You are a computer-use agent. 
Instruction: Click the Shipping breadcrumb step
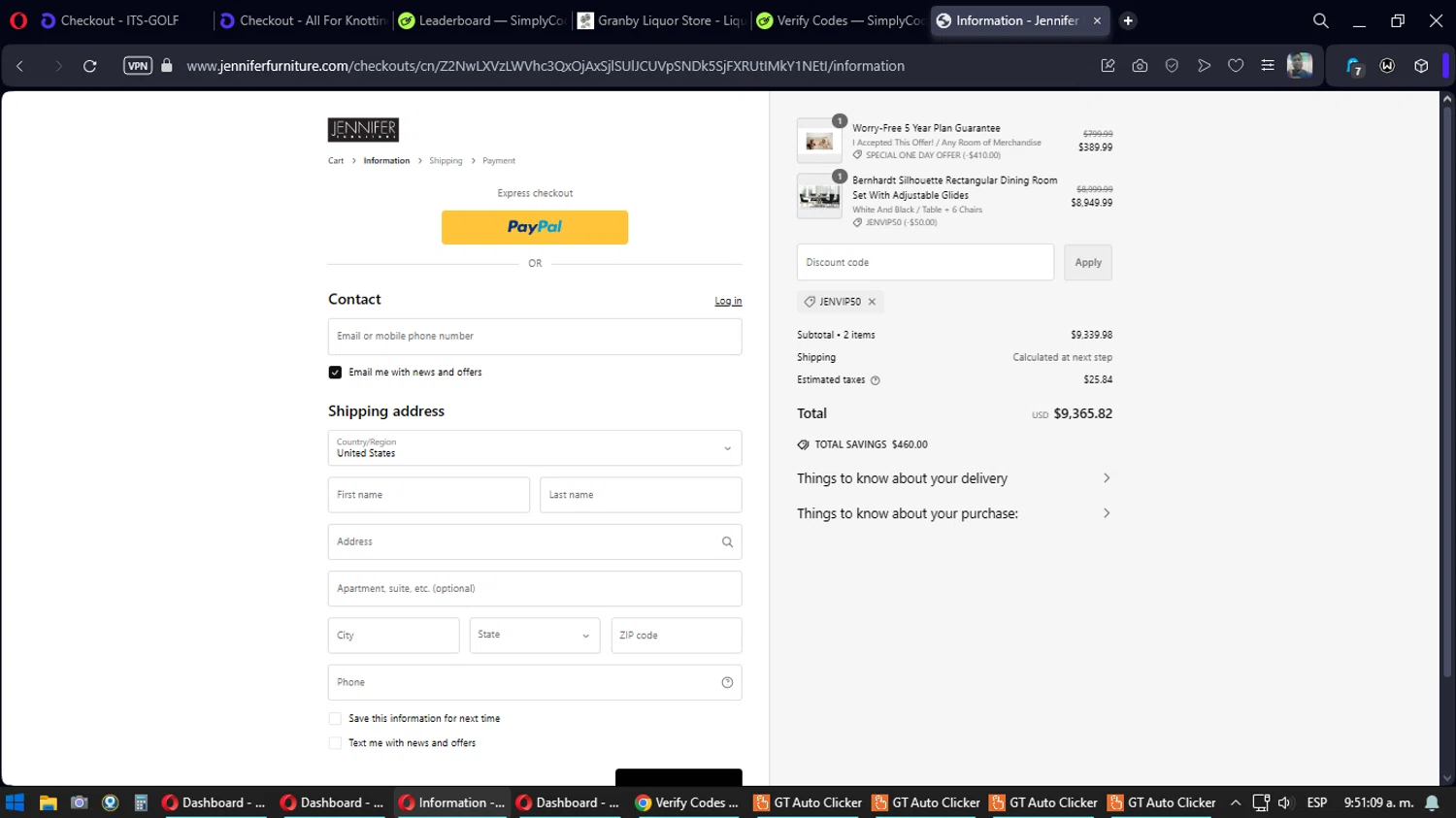click(x=446, y=161)
